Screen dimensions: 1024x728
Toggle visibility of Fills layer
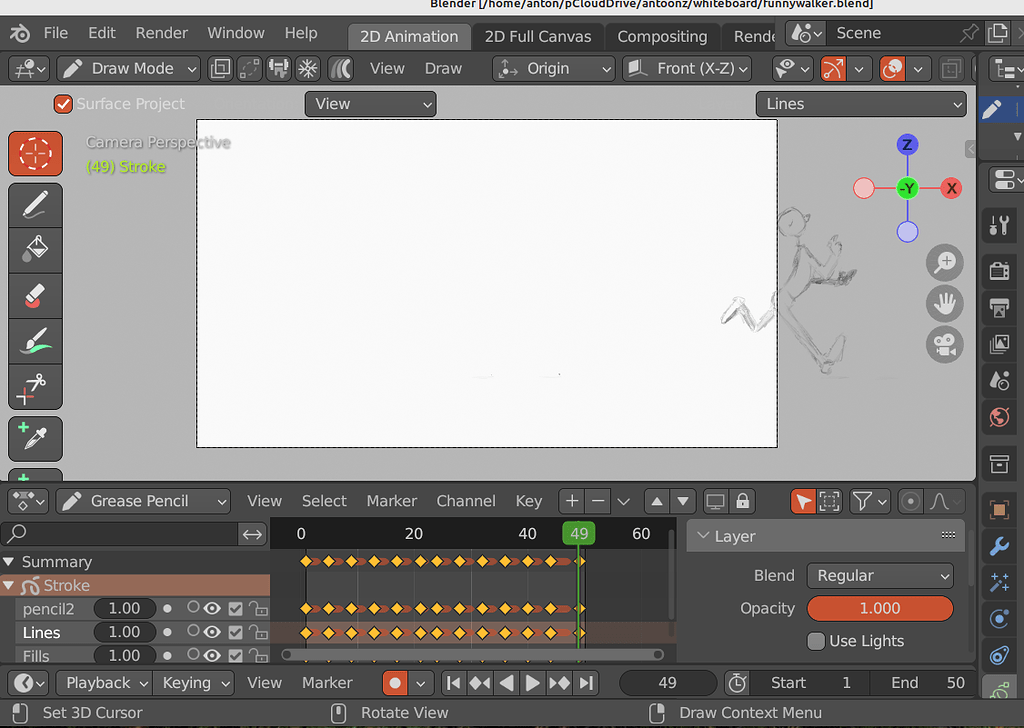(x=212, y=656)
